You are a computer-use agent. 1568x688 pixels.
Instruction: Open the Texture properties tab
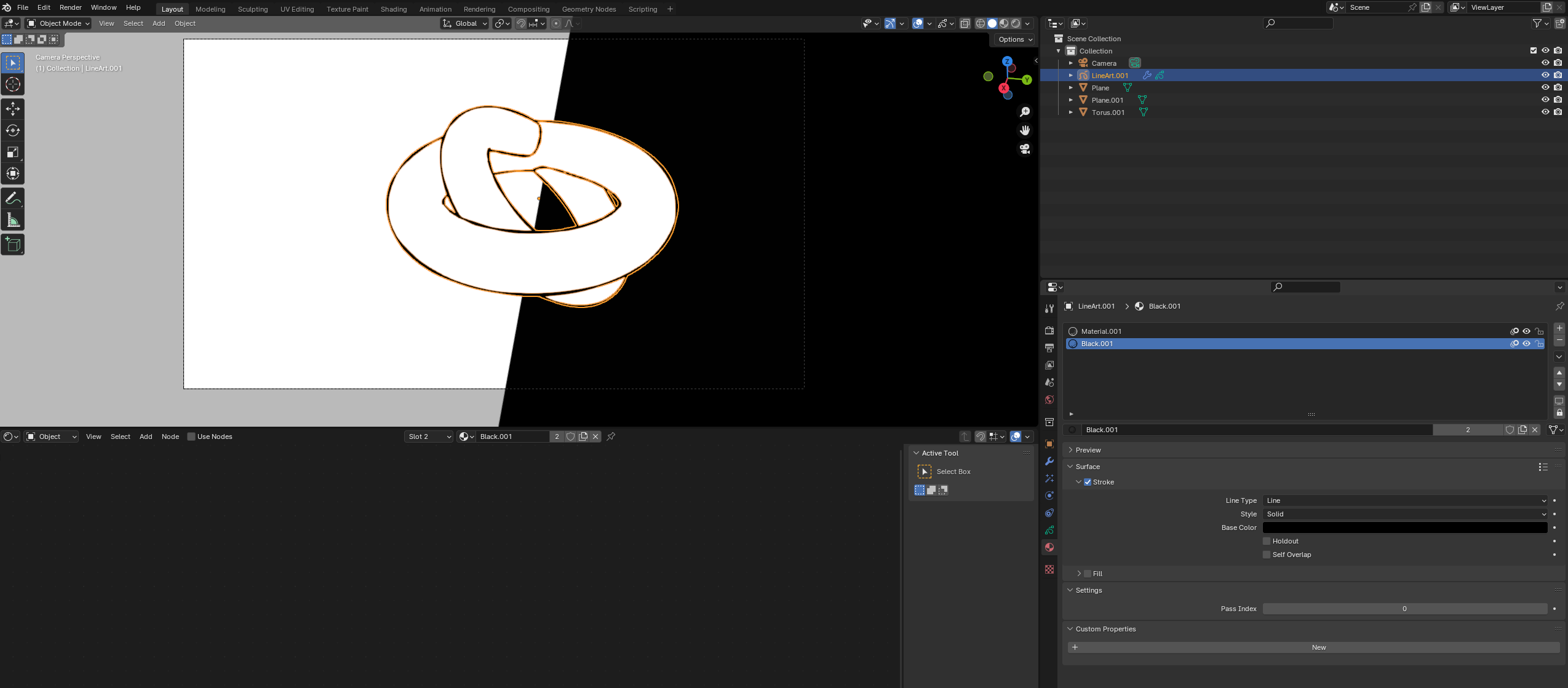tap(1049, 569)
